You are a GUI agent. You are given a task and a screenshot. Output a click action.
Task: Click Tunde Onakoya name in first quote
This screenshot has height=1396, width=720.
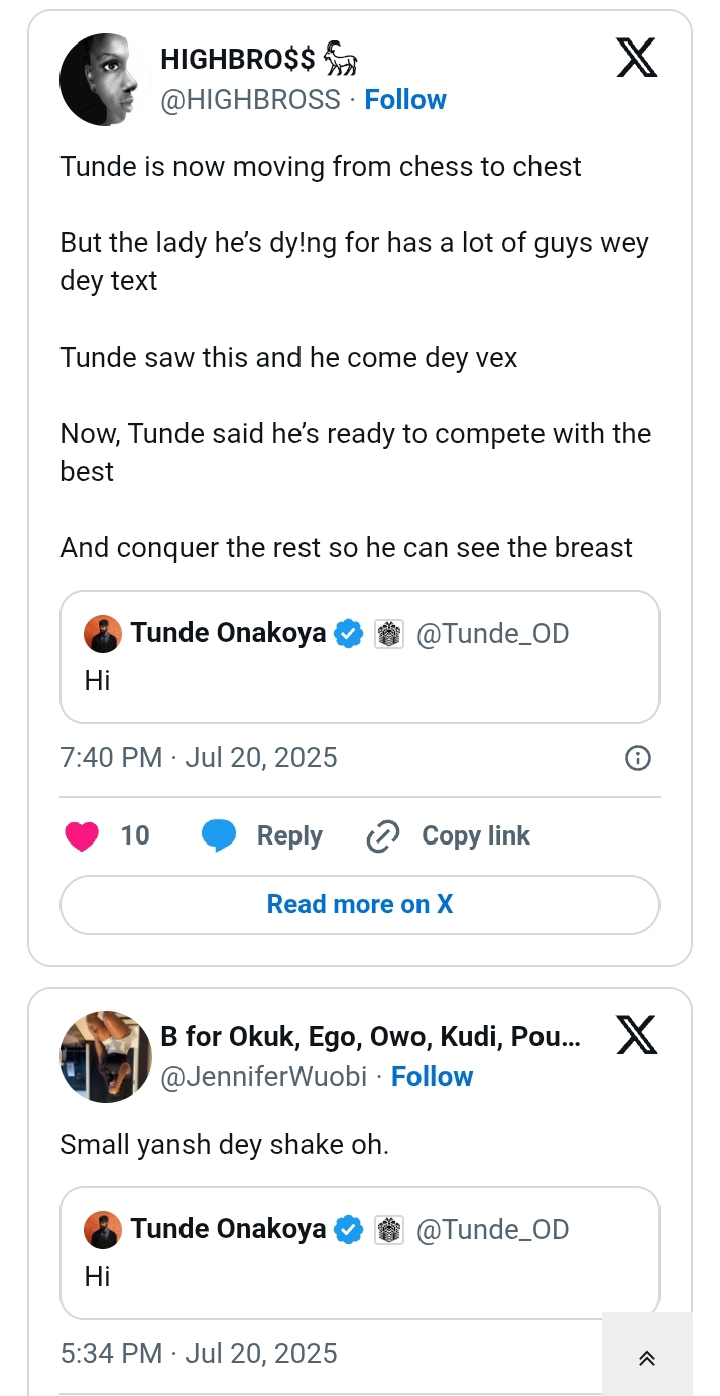point(228,633)
